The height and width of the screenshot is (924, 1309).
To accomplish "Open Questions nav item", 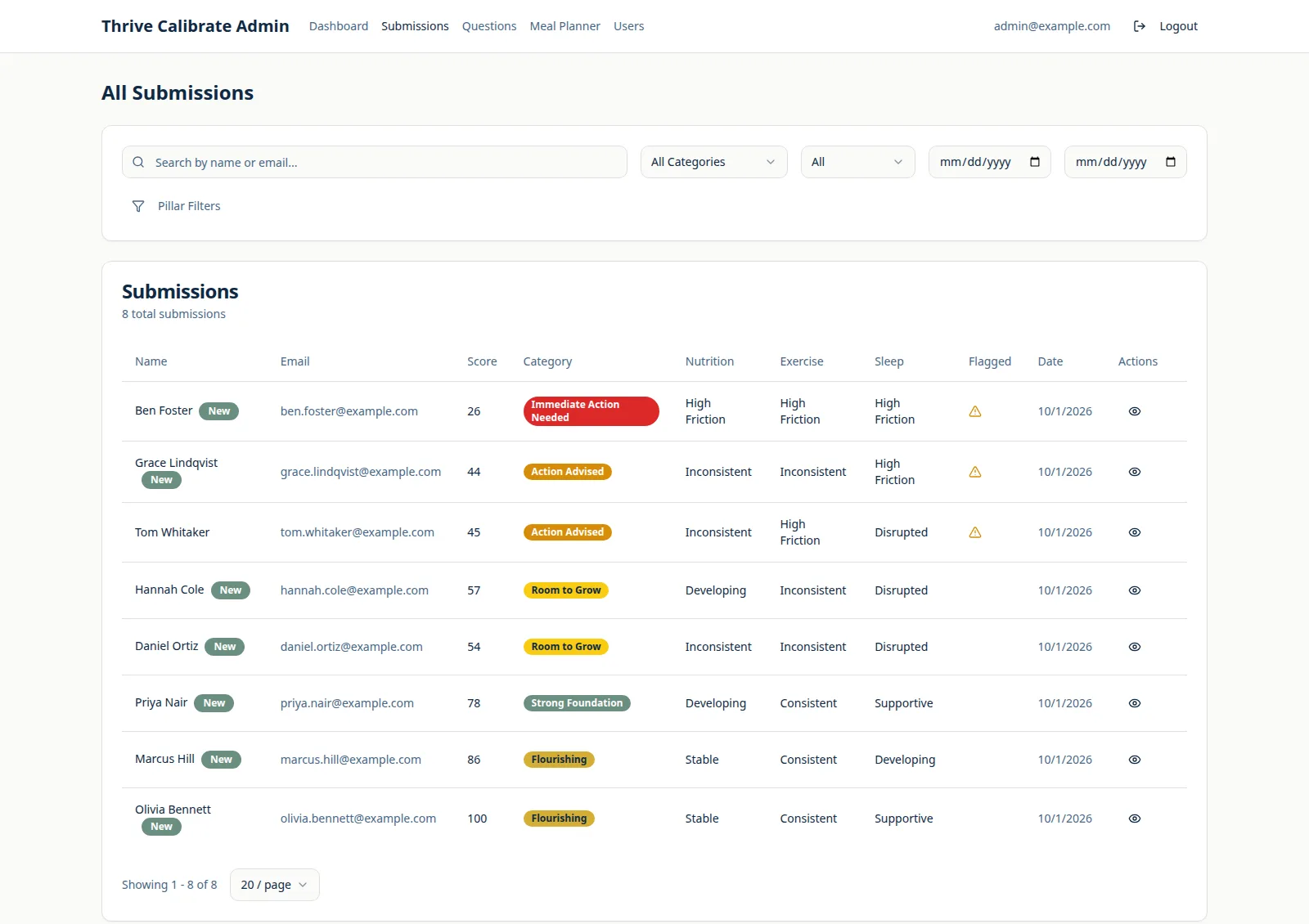I will [x=489, y=26].
